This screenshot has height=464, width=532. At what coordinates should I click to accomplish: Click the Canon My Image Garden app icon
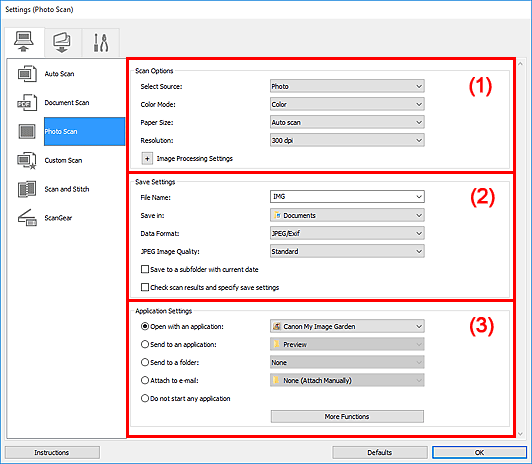(x=277, y=326)
